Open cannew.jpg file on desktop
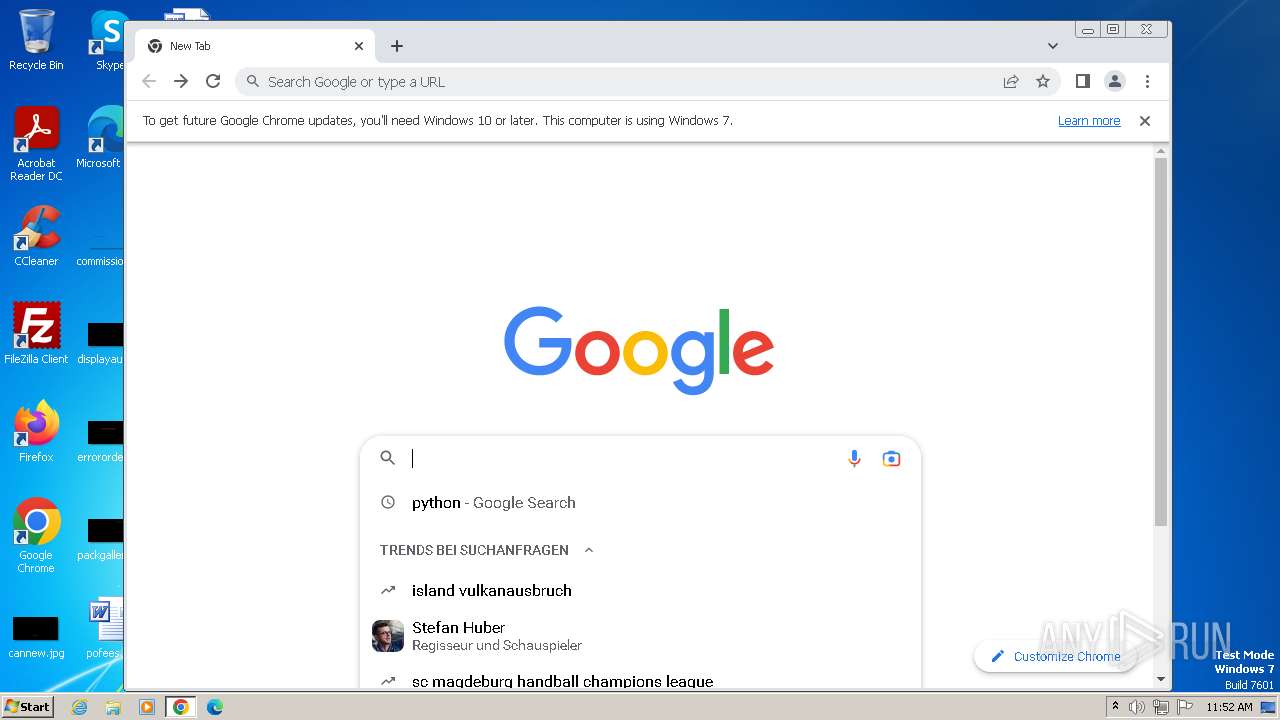The image size is (1280, 720). [x=36, y=637]
